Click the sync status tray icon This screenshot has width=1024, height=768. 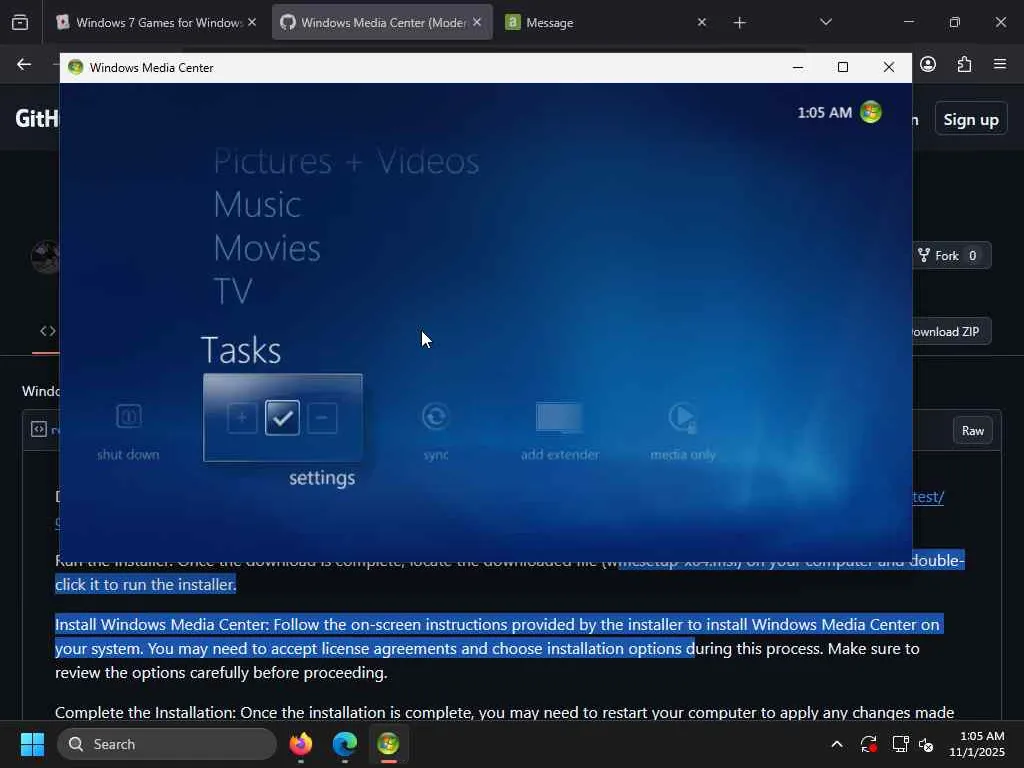tap(869, 744)
